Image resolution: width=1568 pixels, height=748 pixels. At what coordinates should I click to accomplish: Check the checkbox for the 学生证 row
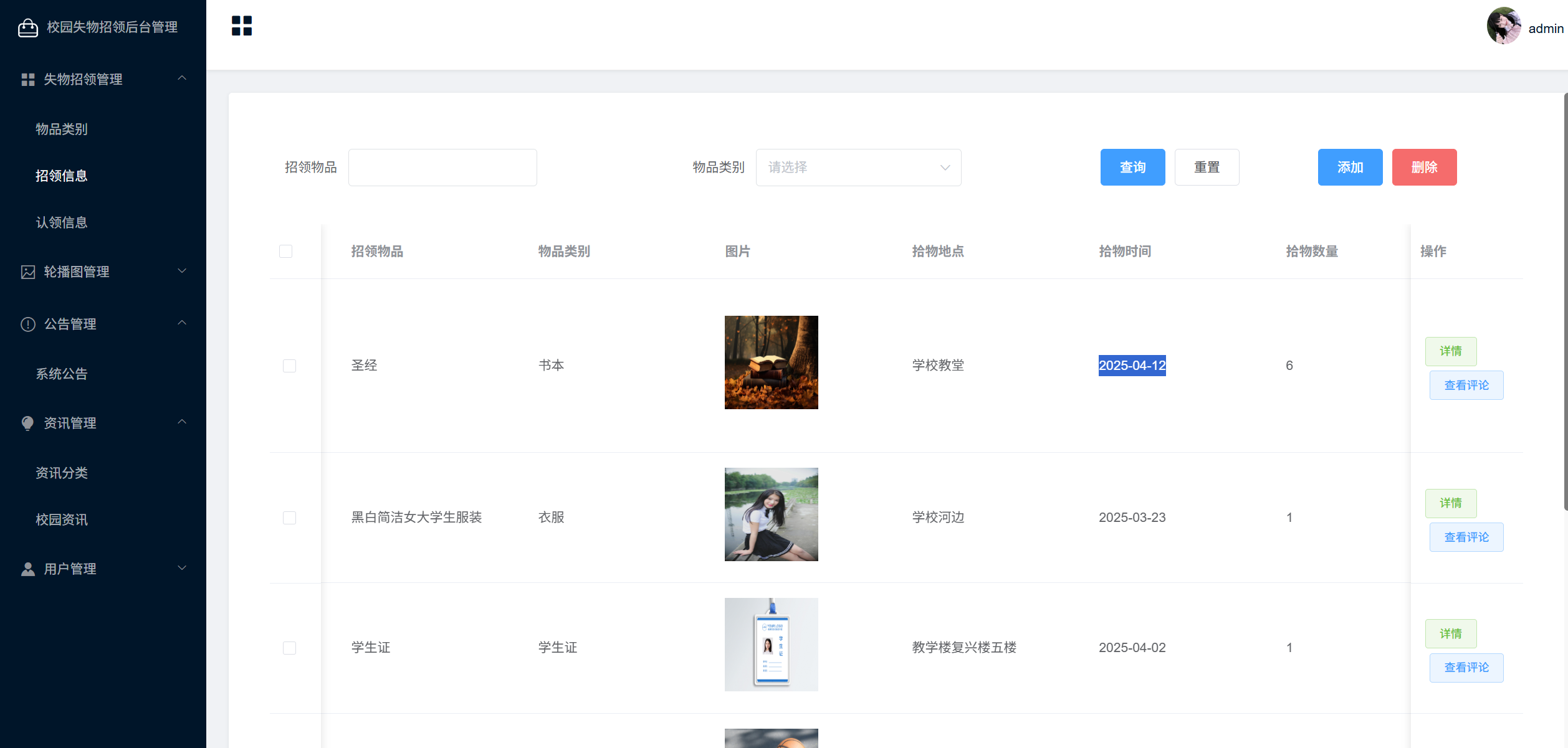coord(289,648)
